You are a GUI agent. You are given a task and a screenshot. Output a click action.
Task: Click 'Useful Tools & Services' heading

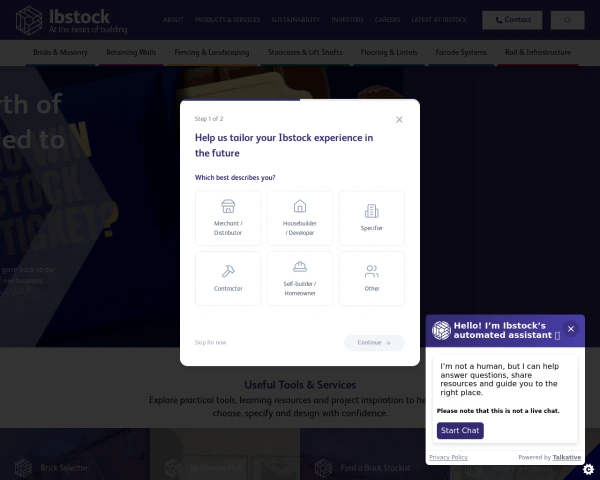click(x=300, y=385)
